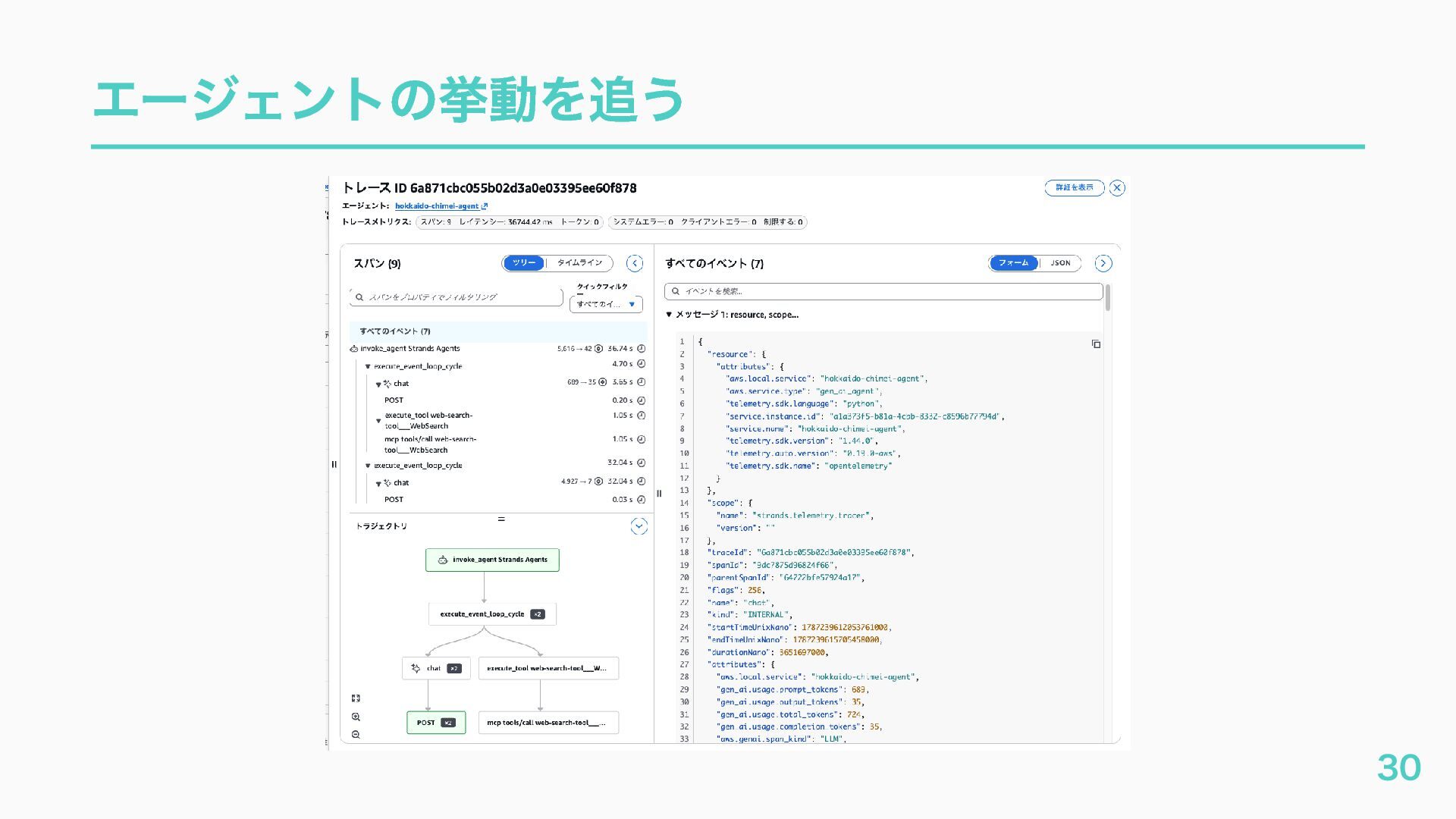Collapse the 3.65 s chat span

coord(378,384)
